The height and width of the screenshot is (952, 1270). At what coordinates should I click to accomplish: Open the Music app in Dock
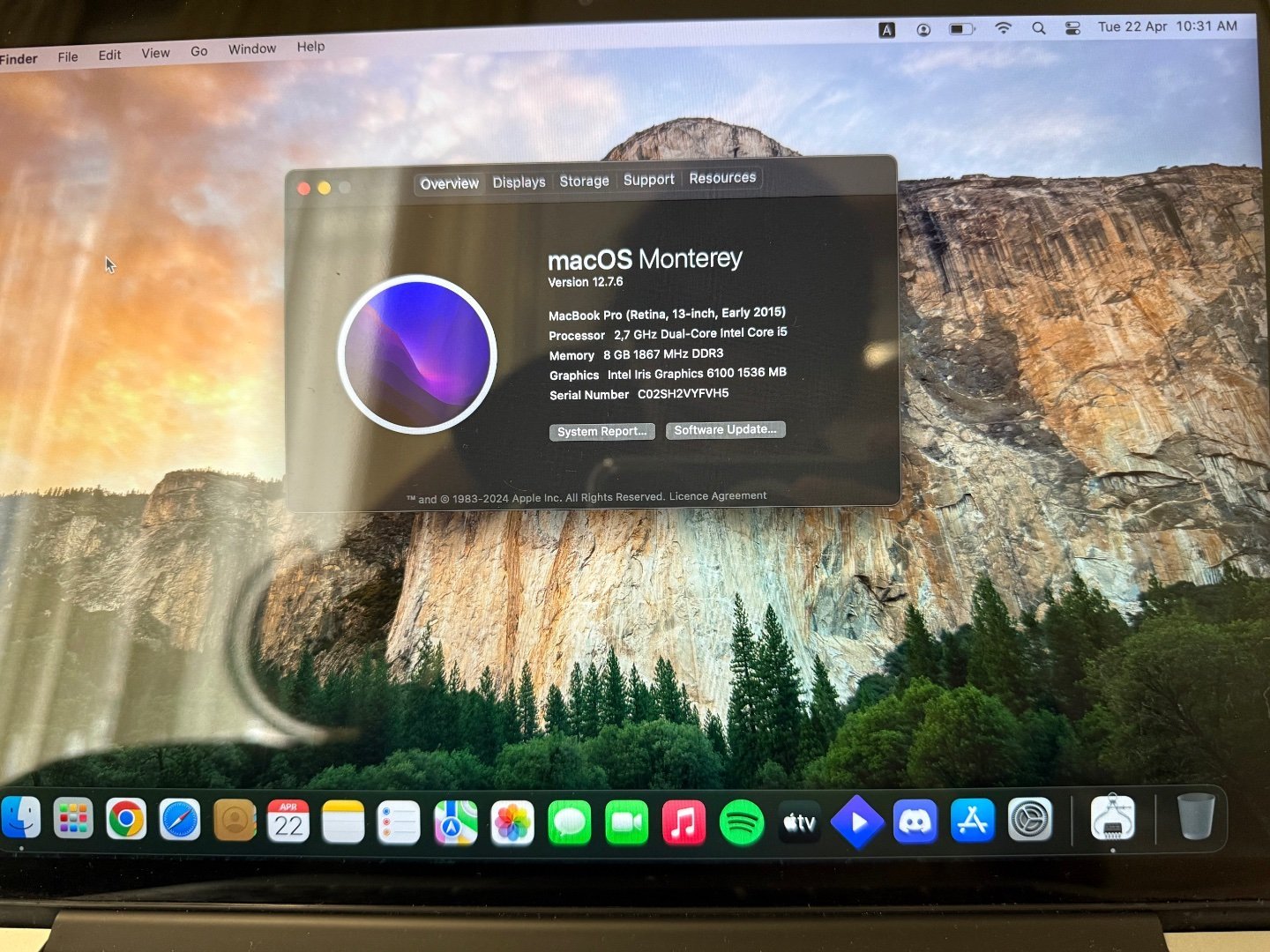pos(684,823)
